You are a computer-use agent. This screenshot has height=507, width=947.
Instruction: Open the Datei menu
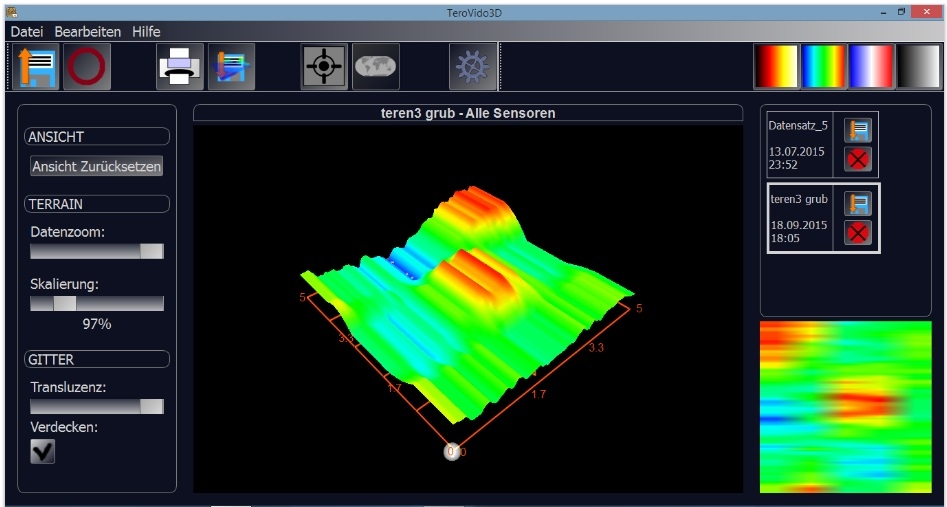[x=26, y=32]
